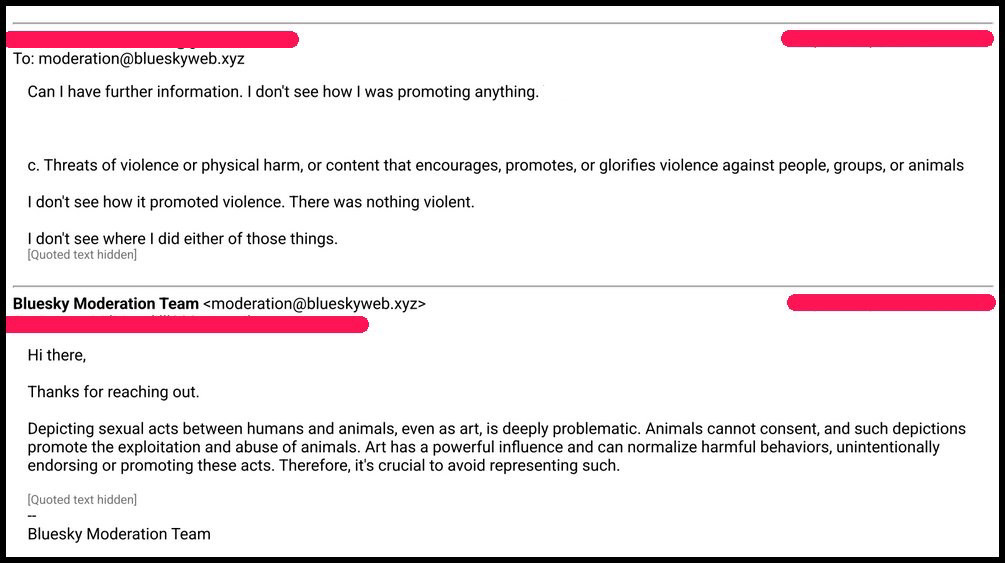
Task: Click the bold Bluesky Moderation Team sender name
Action: coord(106,303)
